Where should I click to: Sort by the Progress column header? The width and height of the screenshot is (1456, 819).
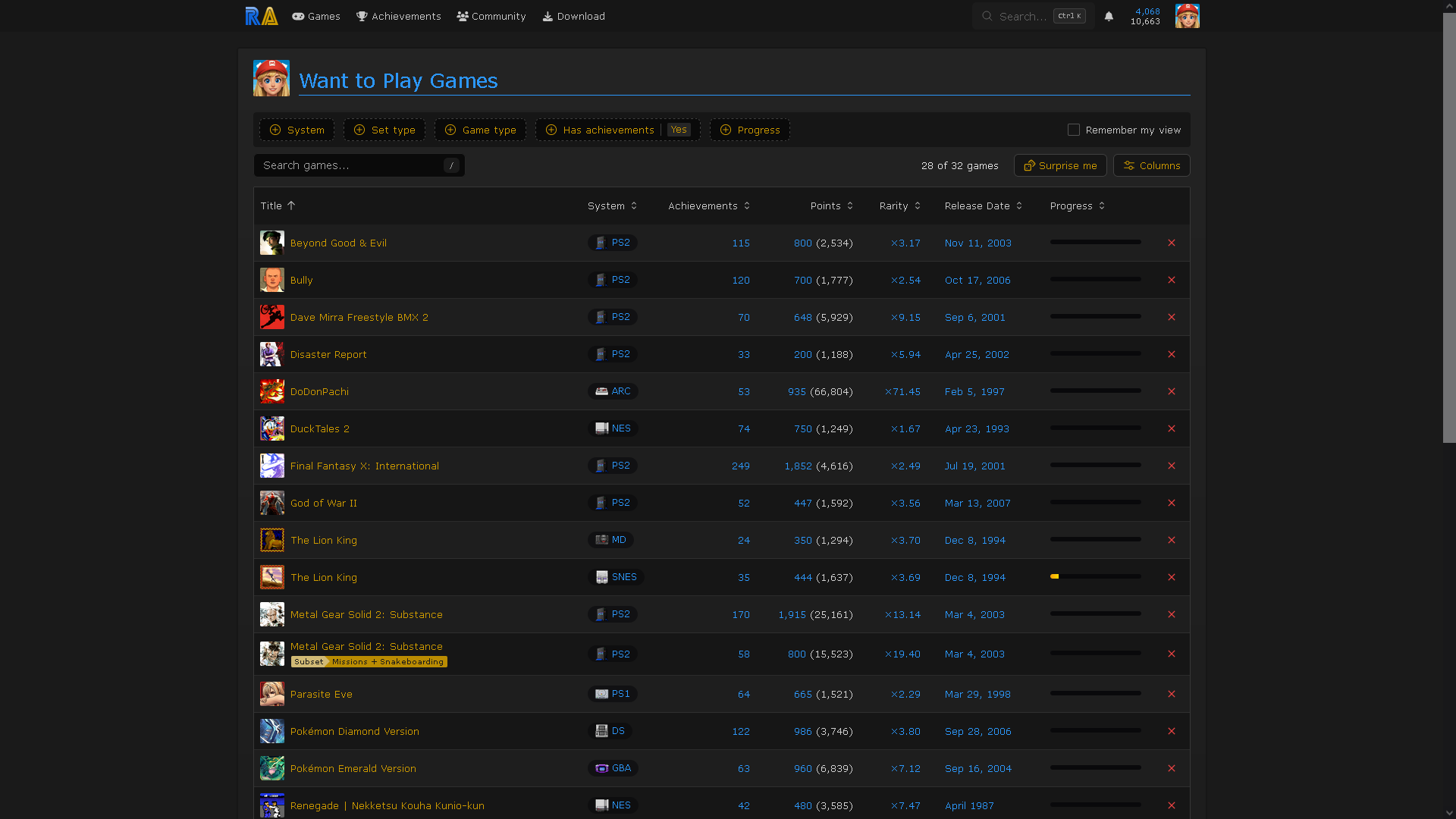coord(1078,206)
